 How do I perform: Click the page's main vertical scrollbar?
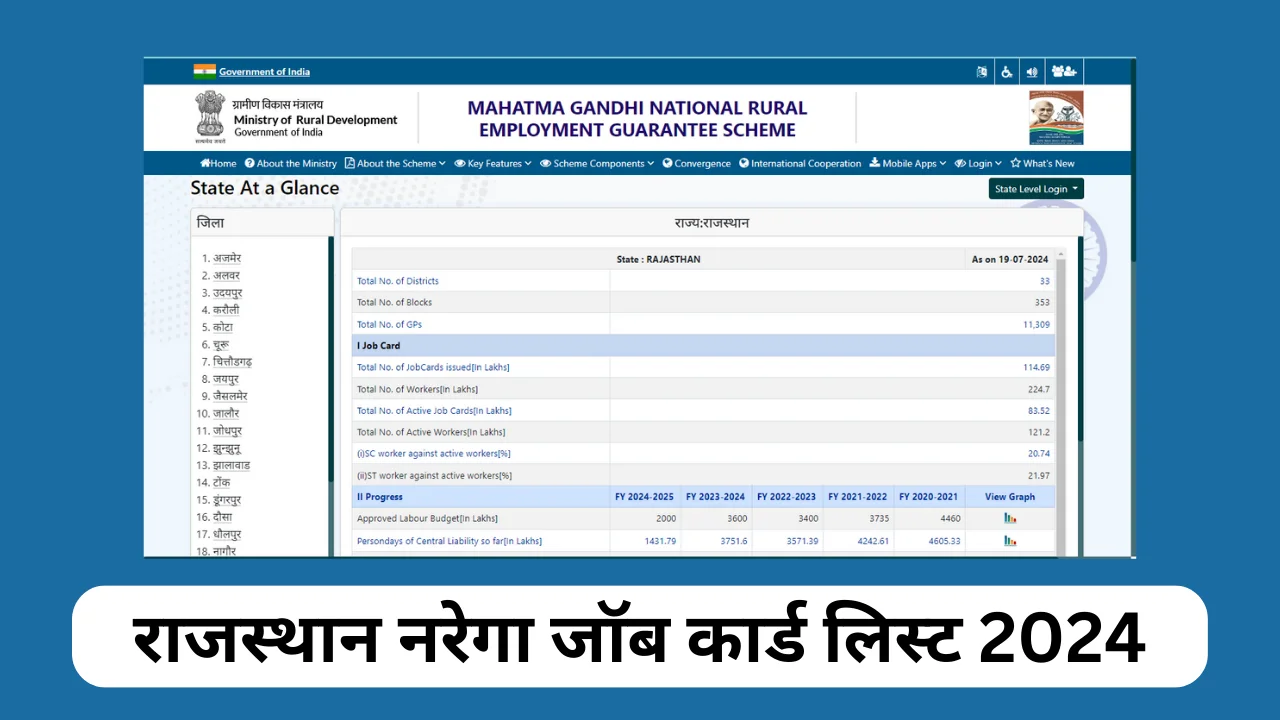pyautogui.click(x=1133, y=306)
